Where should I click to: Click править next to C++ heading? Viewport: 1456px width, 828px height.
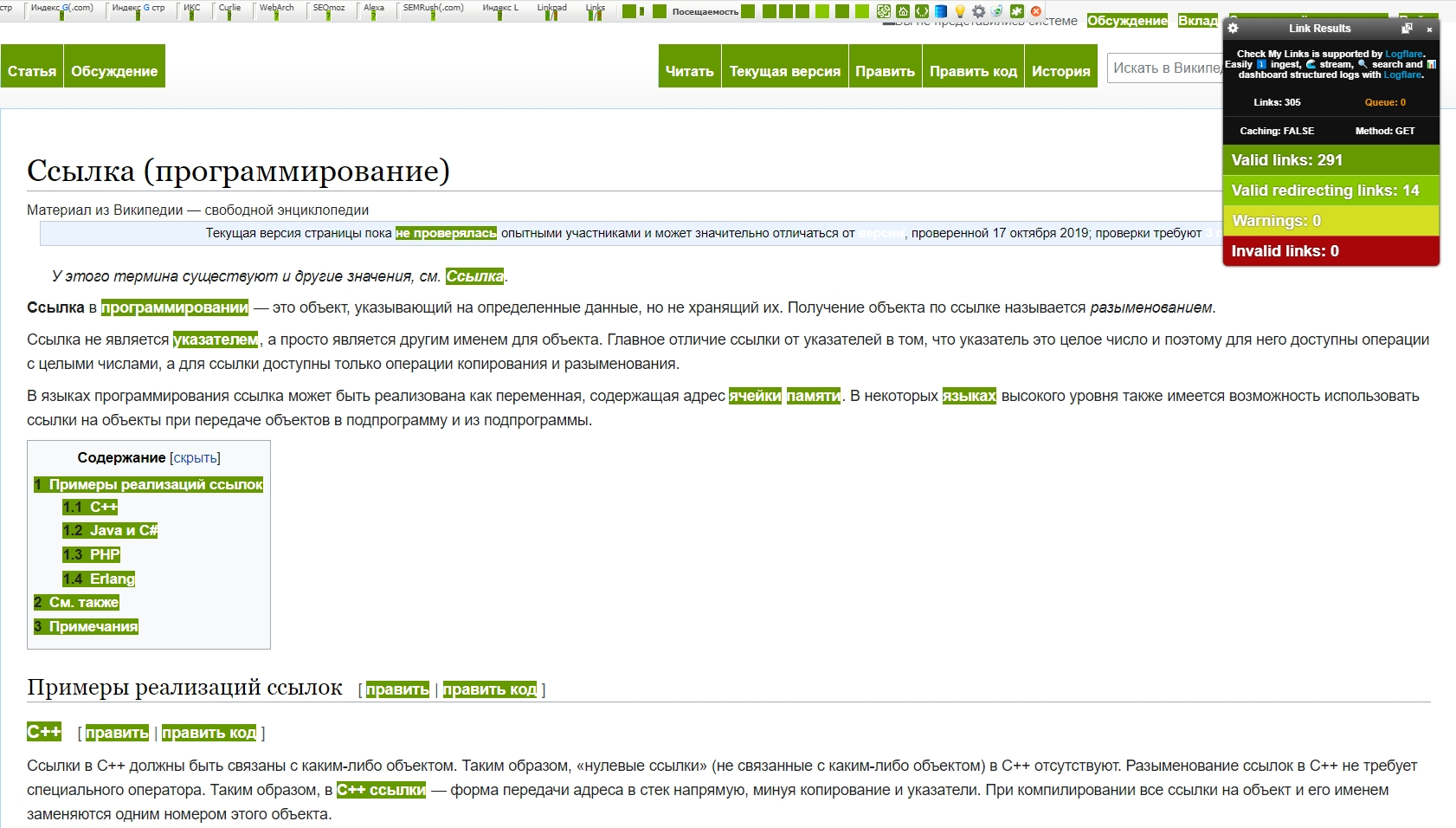(x=117, y=733)
